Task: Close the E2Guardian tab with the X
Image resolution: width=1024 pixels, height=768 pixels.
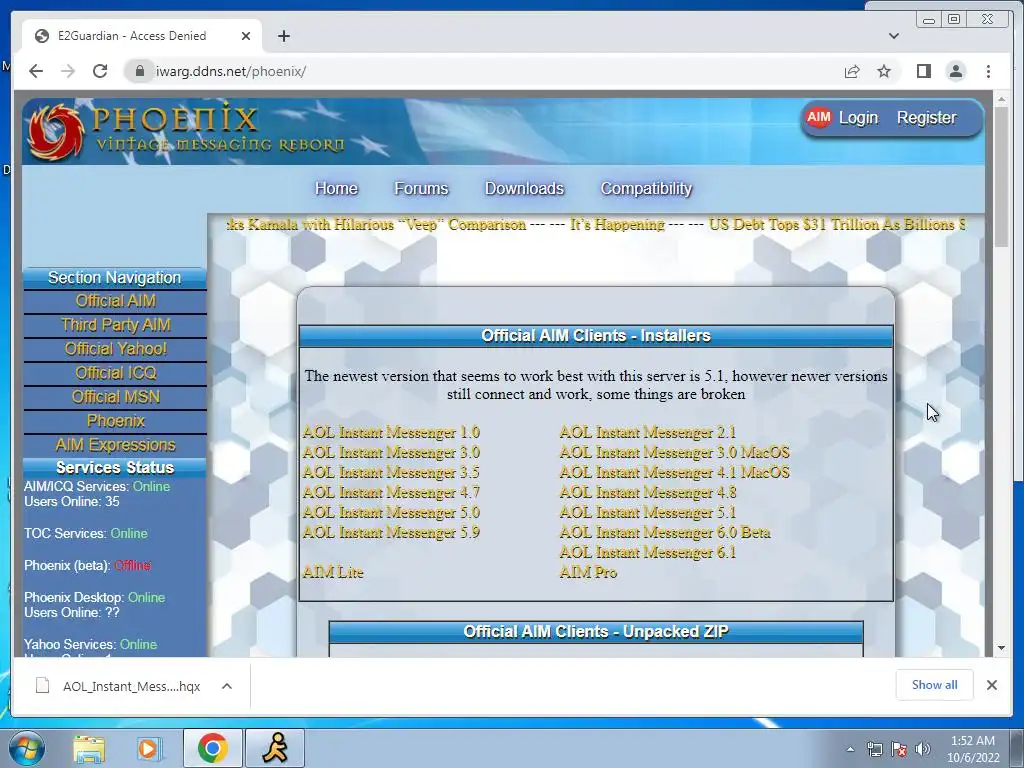Action: point(246,36)
